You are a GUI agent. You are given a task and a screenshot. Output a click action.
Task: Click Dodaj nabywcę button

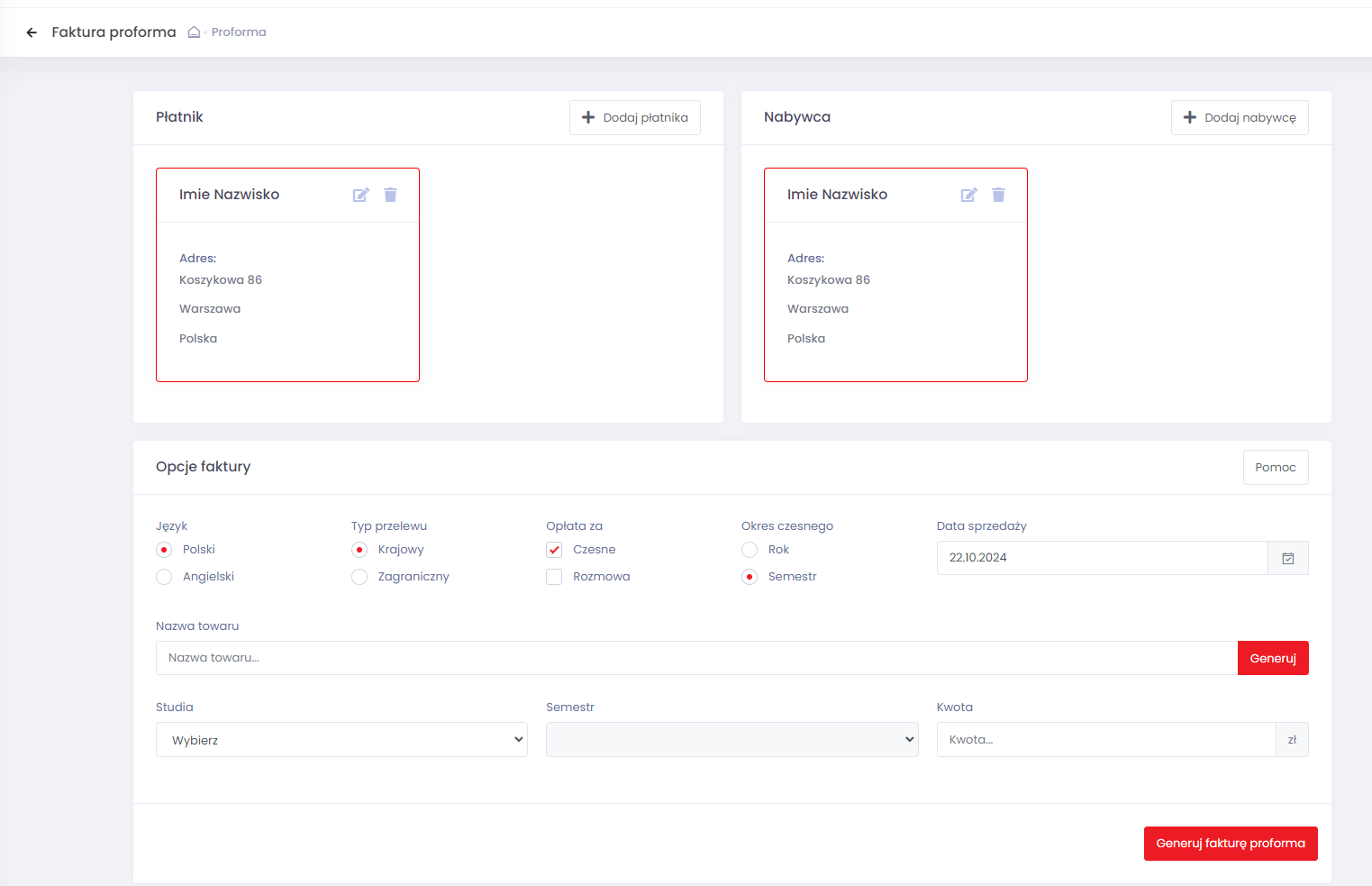coord(1239,117)
